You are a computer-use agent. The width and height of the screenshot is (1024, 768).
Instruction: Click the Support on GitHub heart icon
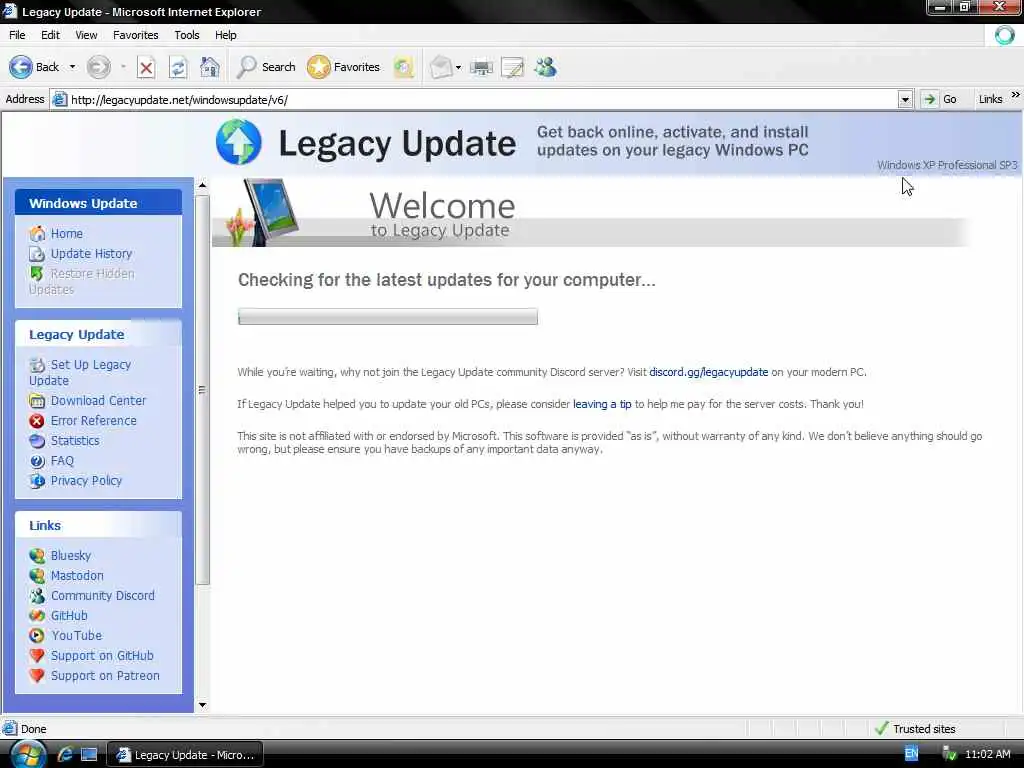[37, 656]
